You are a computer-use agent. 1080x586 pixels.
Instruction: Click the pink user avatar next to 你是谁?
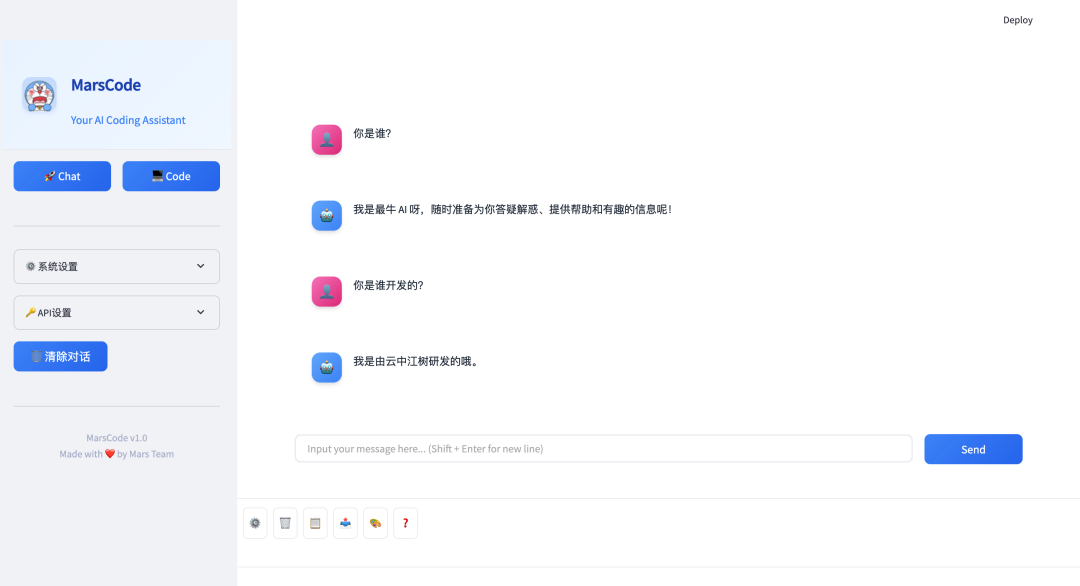(326, 140)
